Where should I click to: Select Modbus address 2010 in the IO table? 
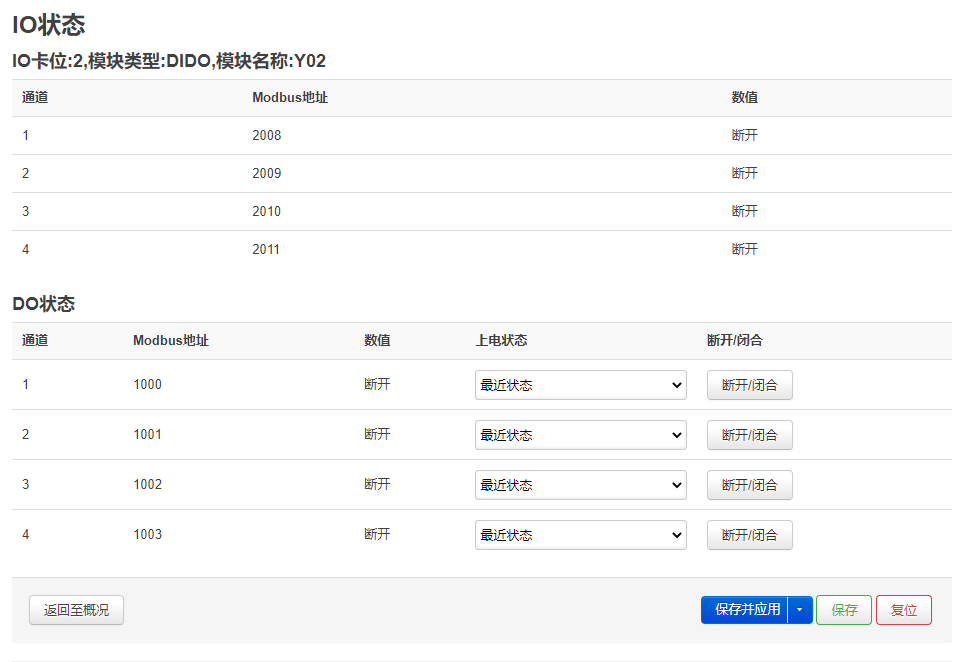pyautogui.click(x=266, y=212)
